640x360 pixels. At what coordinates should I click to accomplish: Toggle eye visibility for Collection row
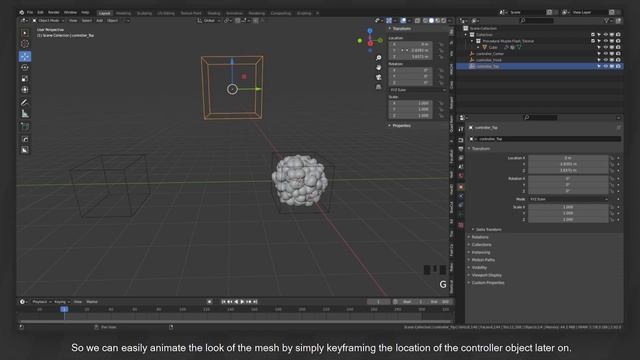click(605, 35)
